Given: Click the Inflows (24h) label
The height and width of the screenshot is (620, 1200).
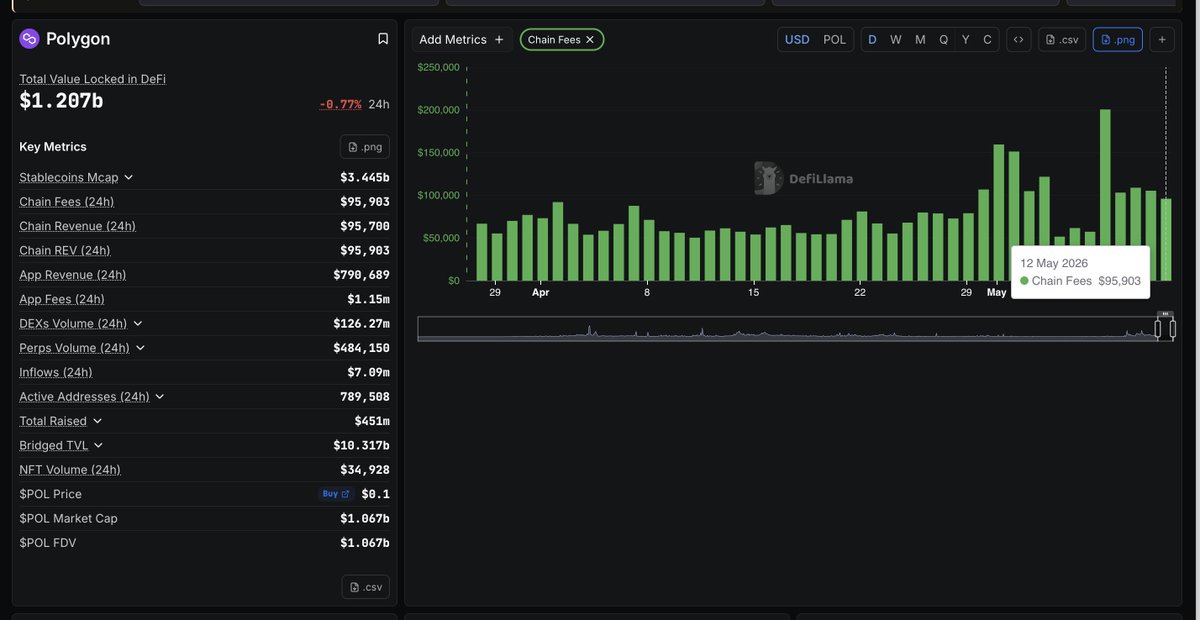Looking at the screenshot, I should (x=56, y=372).
